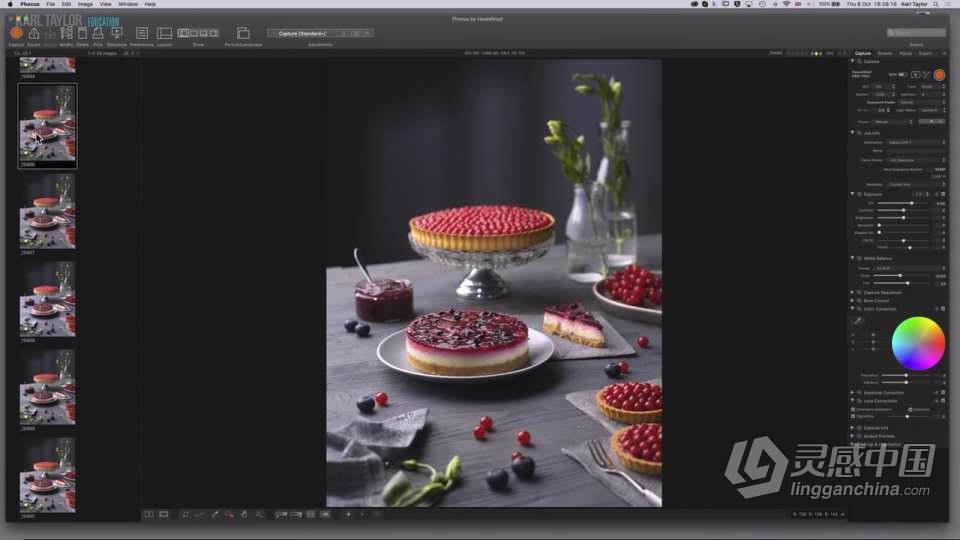The image size is (960, 540).
Task: Collapse the White Balance section
Action: (852, 258)
